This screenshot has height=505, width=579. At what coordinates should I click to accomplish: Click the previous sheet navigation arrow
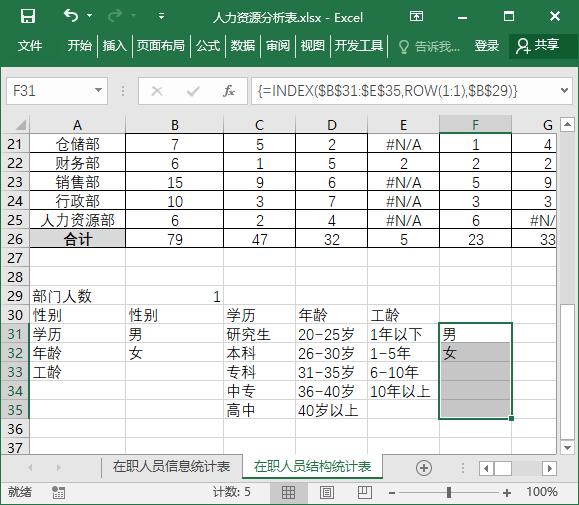pyautogui.click(x=30, y=468)
